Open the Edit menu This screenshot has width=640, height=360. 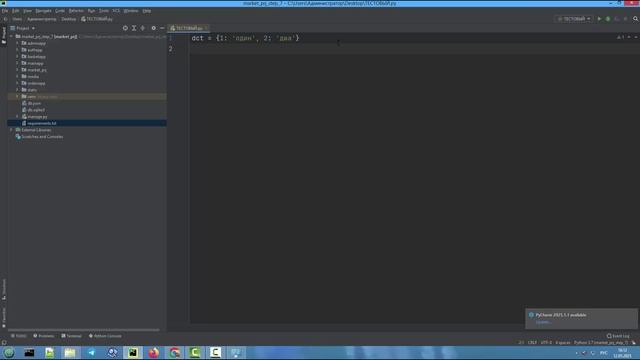pos(16,11)
